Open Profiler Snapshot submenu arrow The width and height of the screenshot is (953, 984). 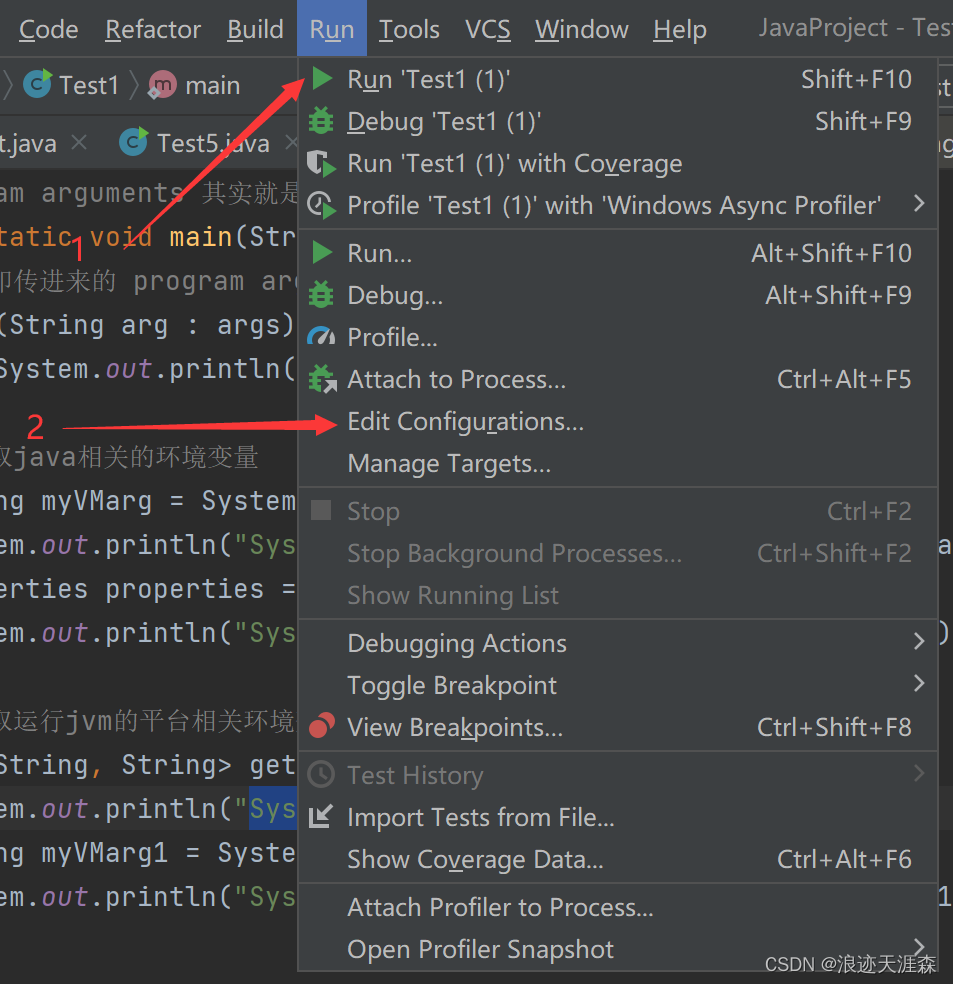[919, 946]
